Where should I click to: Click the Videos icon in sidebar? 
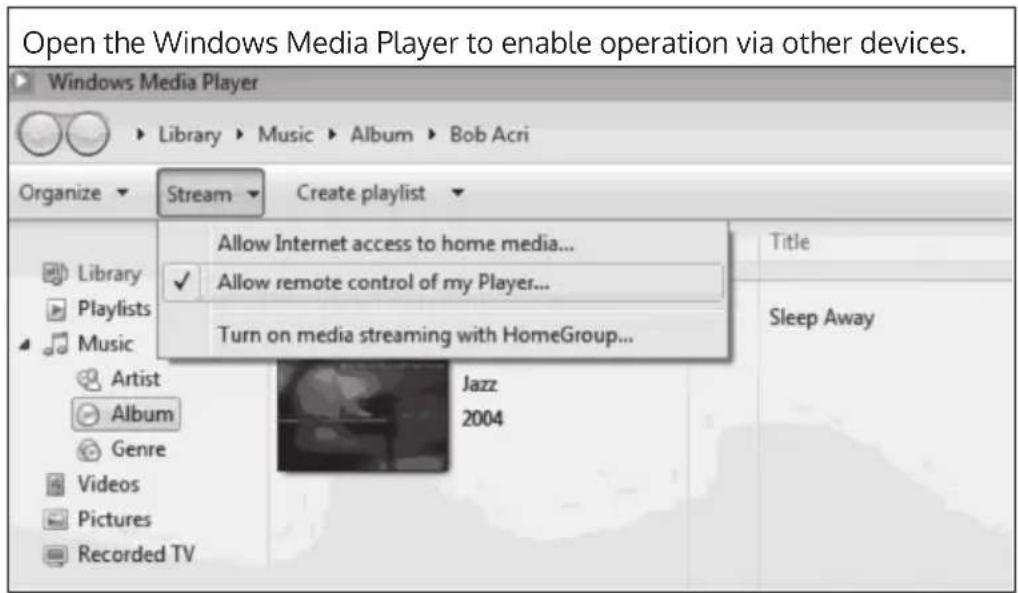coord(56,485)
